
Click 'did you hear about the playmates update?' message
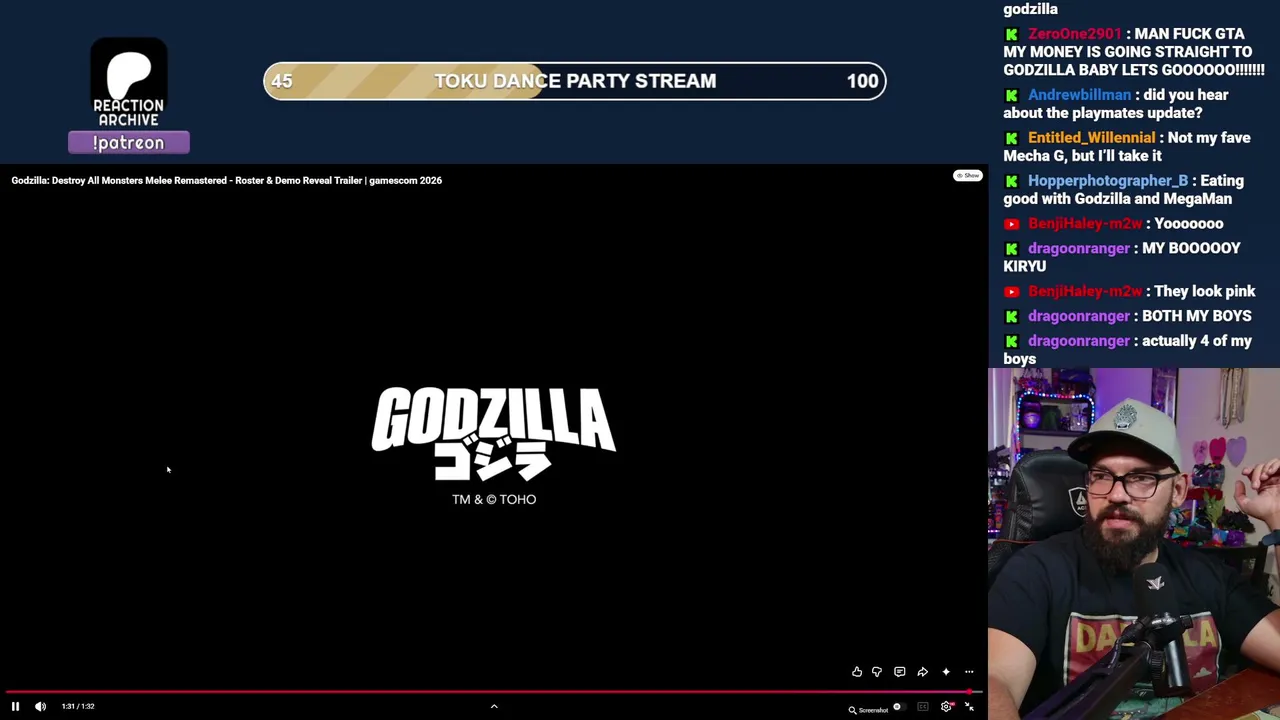1116,104
